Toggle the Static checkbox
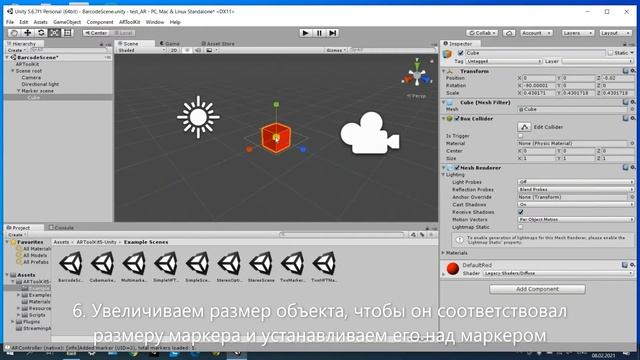Viewport: 640px width, 360px height. point(611,53)
